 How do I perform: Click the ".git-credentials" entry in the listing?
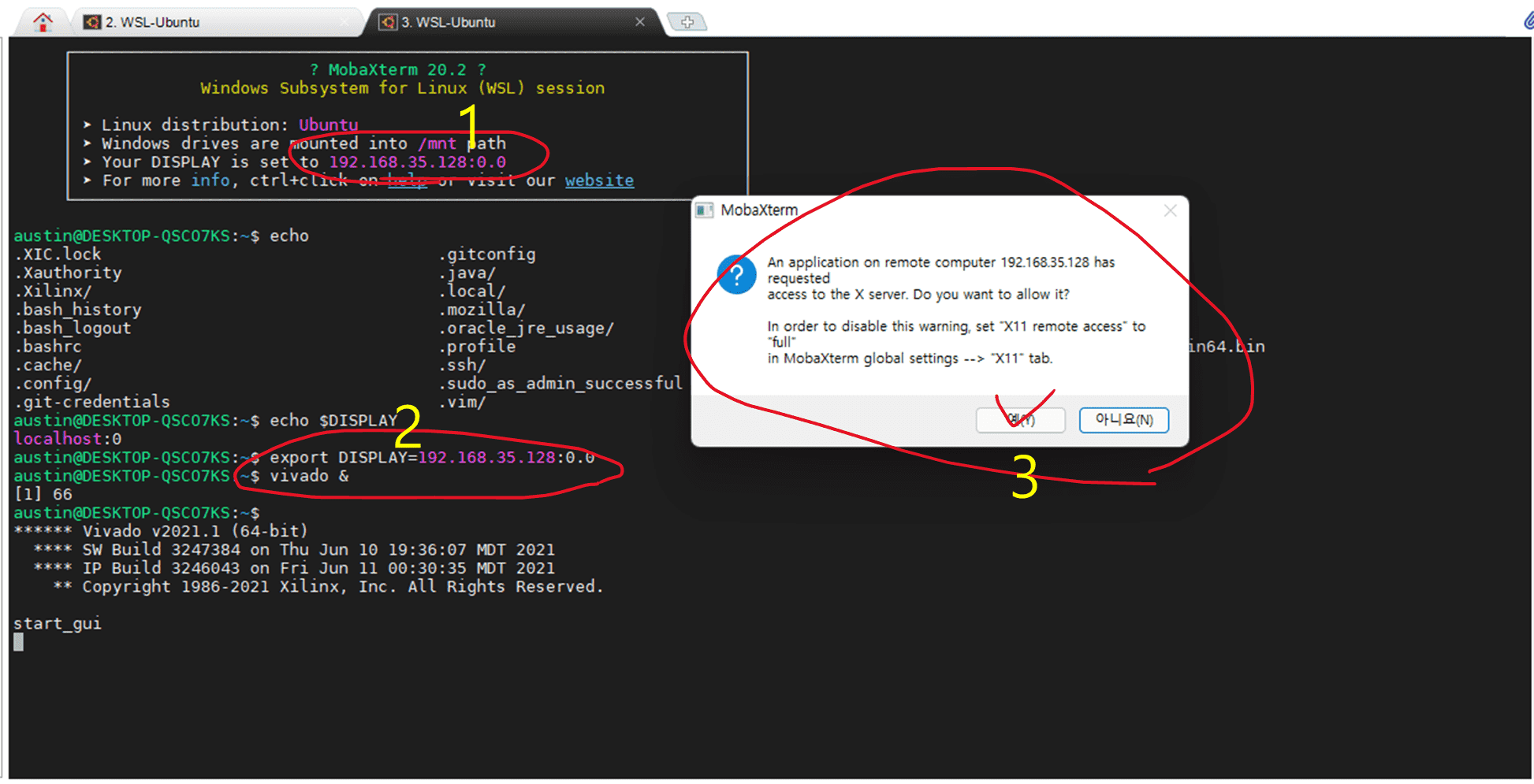pyautogui.click(x=92, y=402)
